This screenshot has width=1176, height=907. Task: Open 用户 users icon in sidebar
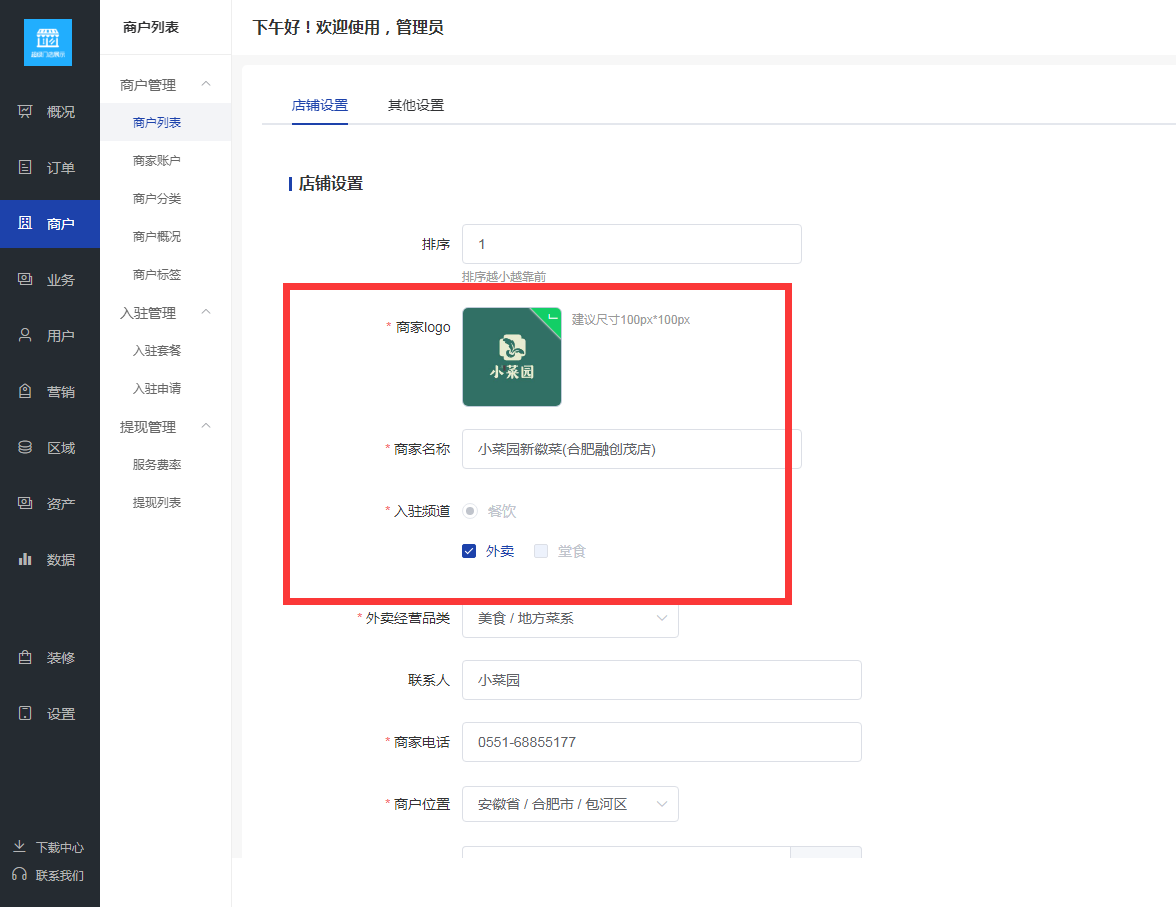pos(25,335)
